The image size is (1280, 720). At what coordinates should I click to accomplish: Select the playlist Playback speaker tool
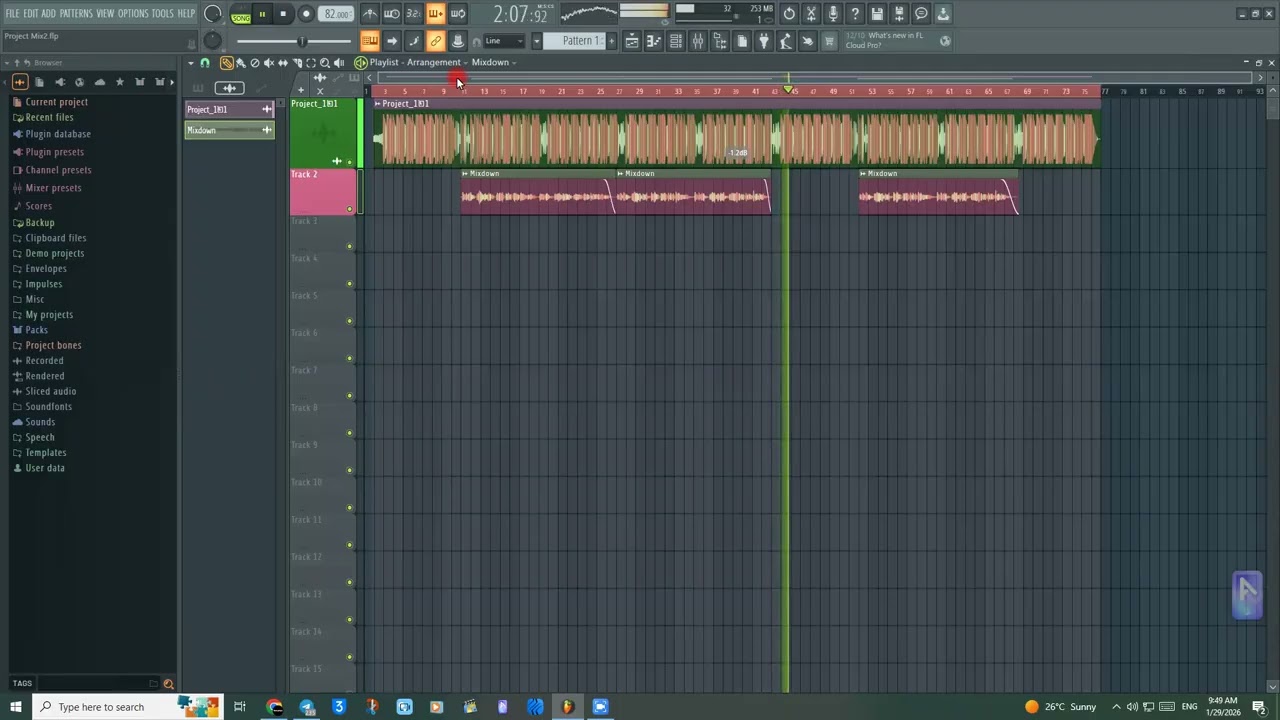tap(339, 63)
